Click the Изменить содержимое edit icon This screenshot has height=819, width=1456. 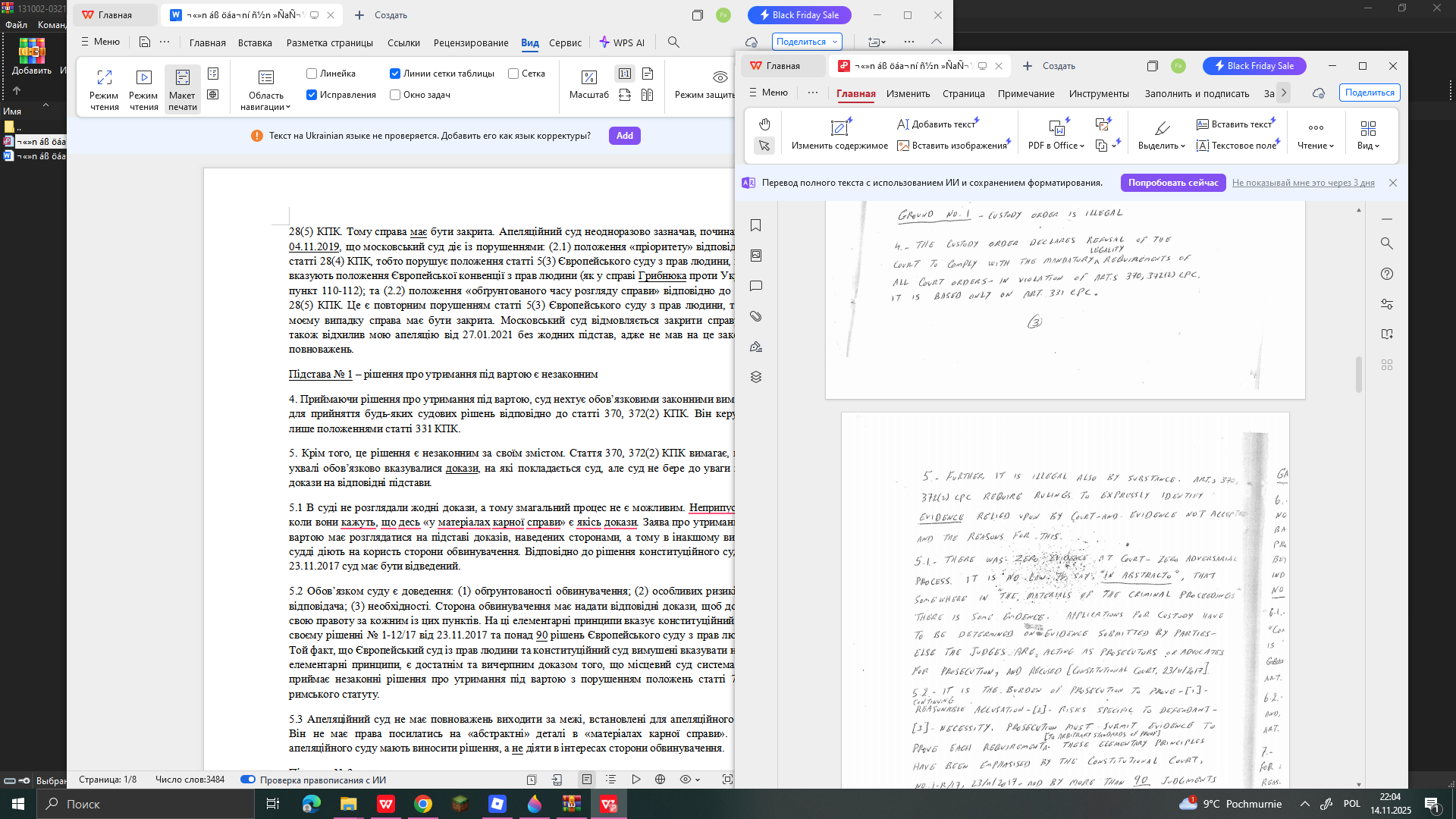839,127
